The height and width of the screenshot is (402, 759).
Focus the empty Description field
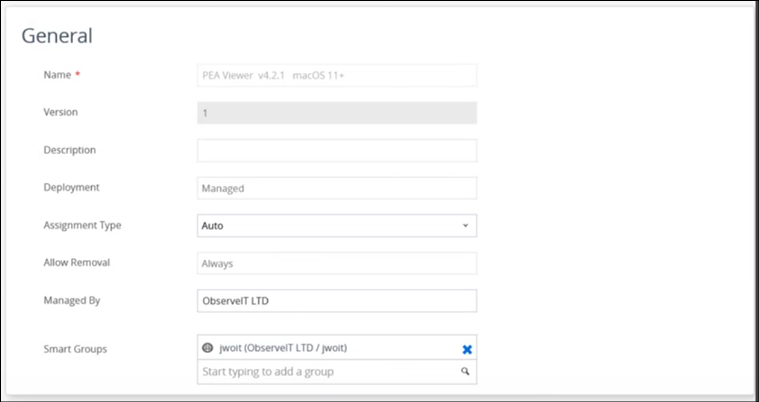(336, 151)
